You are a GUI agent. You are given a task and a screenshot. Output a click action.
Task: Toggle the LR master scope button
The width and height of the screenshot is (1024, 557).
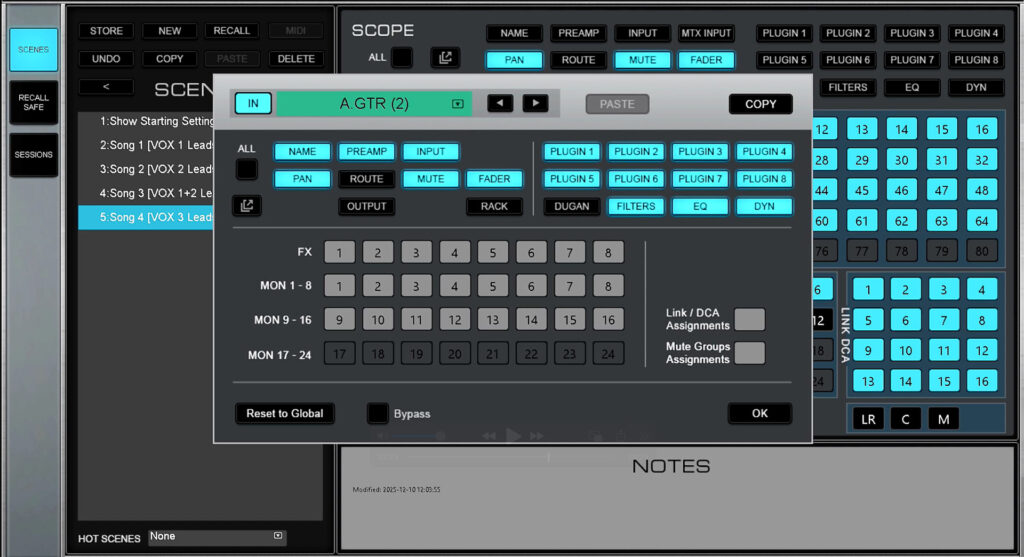(868, 419)
